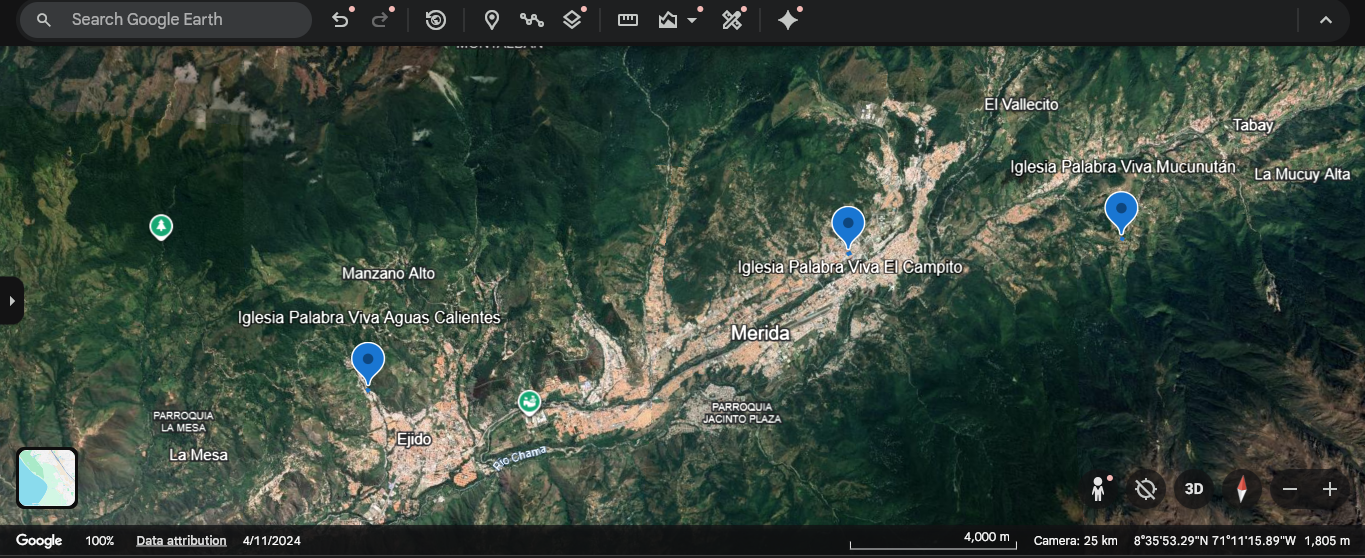Viewport: 1365px width, 558px height.
Task: Click the 4,000 m scale bar
Action: pyautogui.click(x=933, y=541)
